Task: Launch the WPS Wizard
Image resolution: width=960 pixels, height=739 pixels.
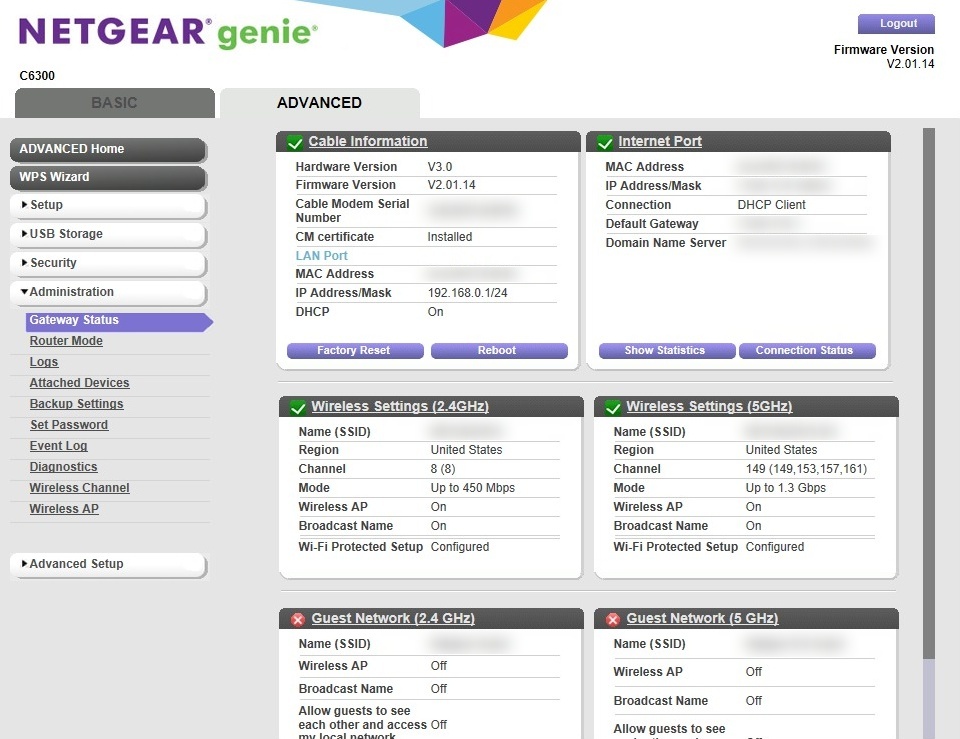Action: point(108,177)
